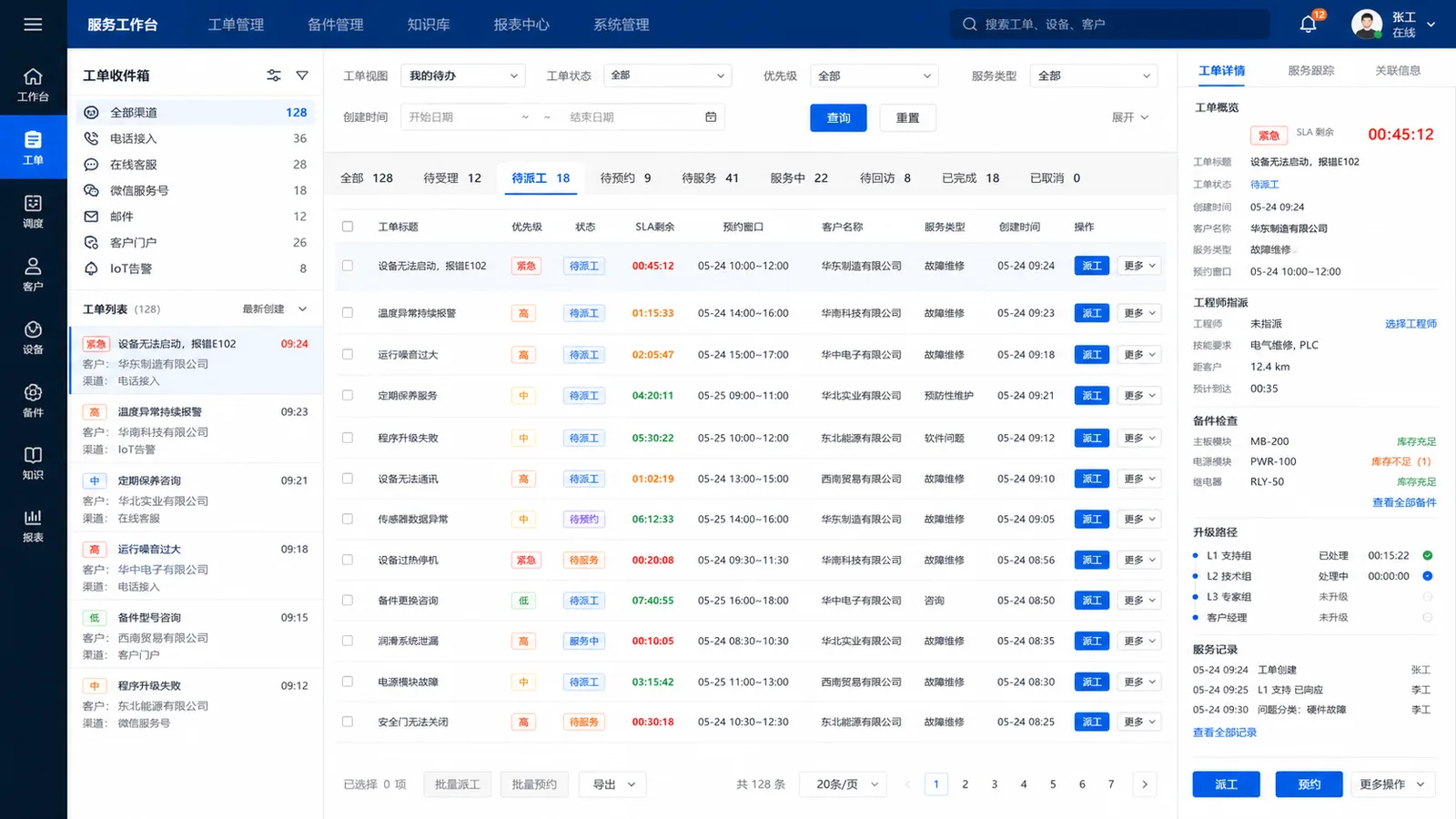1456x819 pixels.
Task: Click the calendar icon in date range
Action: 711,117
